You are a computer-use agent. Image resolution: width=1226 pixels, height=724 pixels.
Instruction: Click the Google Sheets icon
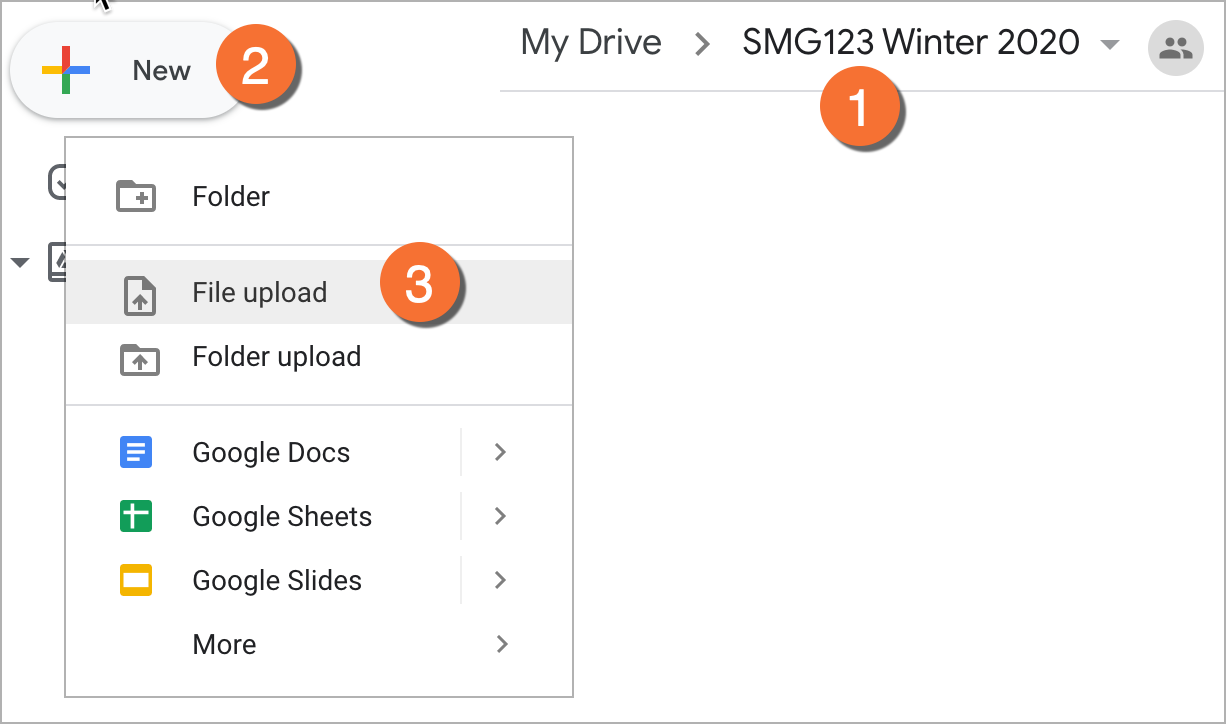tap(136, 517)
